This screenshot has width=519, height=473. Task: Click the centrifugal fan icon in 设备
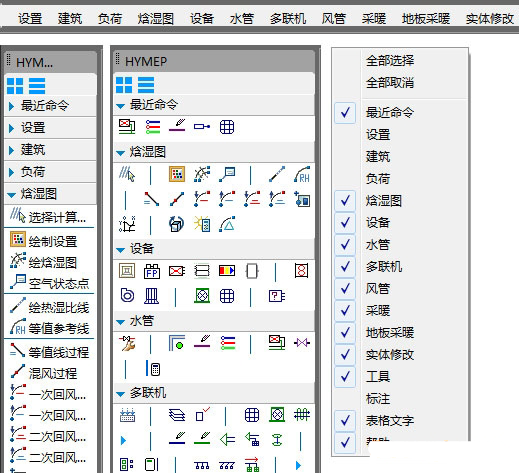(x=127, y=296)
